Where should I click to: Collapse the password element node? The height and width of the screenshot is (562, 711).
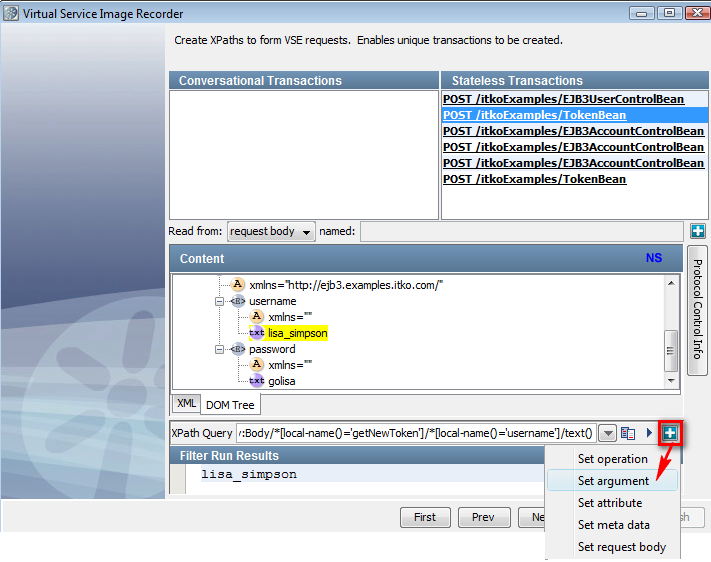pos(219,349)
